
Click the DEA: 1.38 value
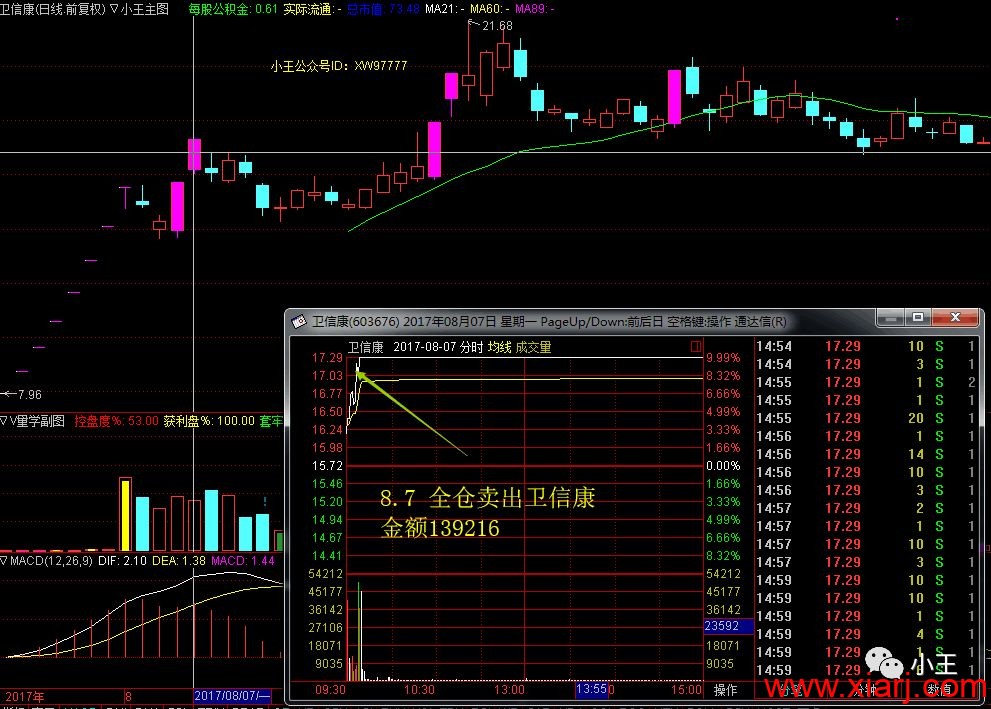pos(179,561)
